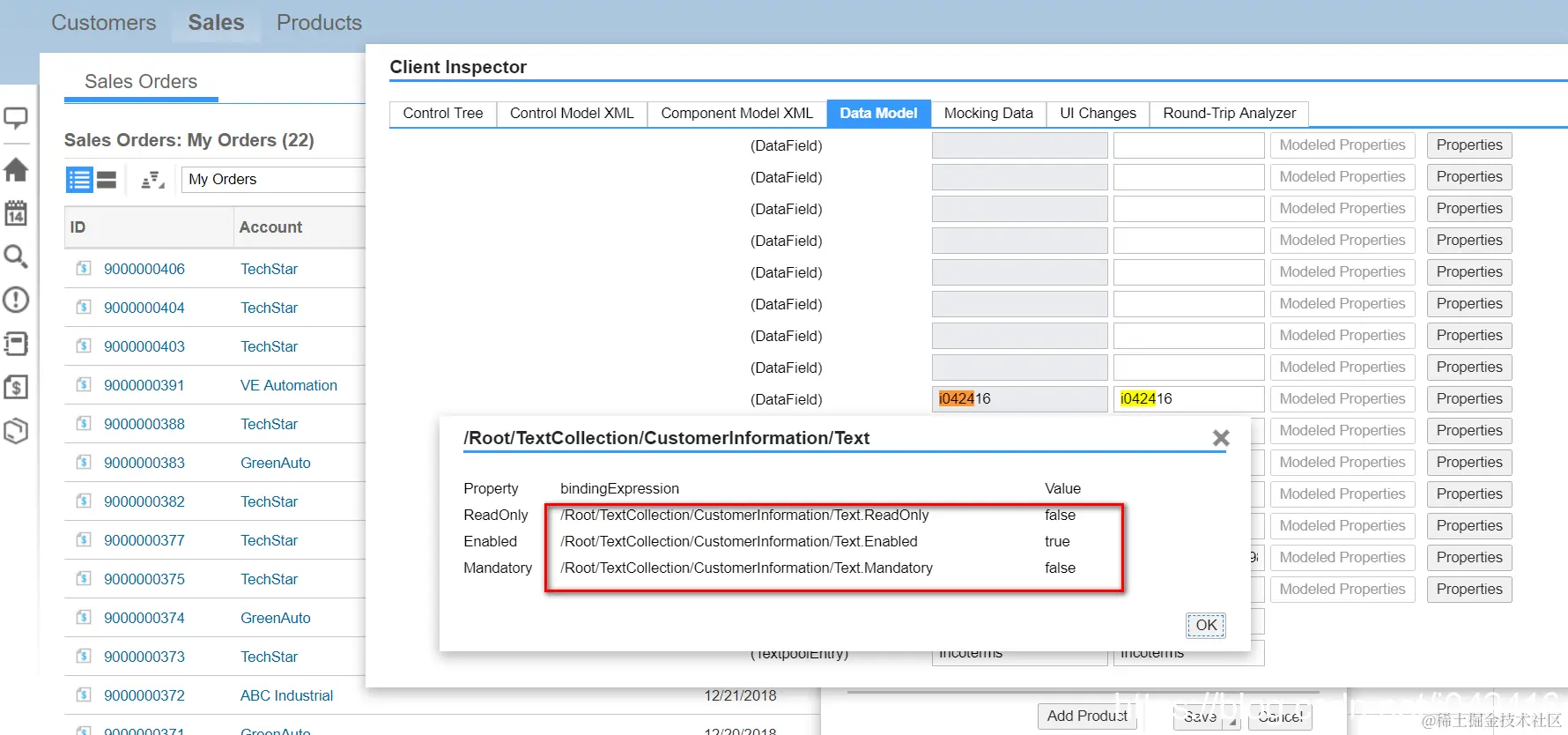This screenshot has width=1568, height=735.
Task: Click the Add Product button
Action: point(1087,716)
